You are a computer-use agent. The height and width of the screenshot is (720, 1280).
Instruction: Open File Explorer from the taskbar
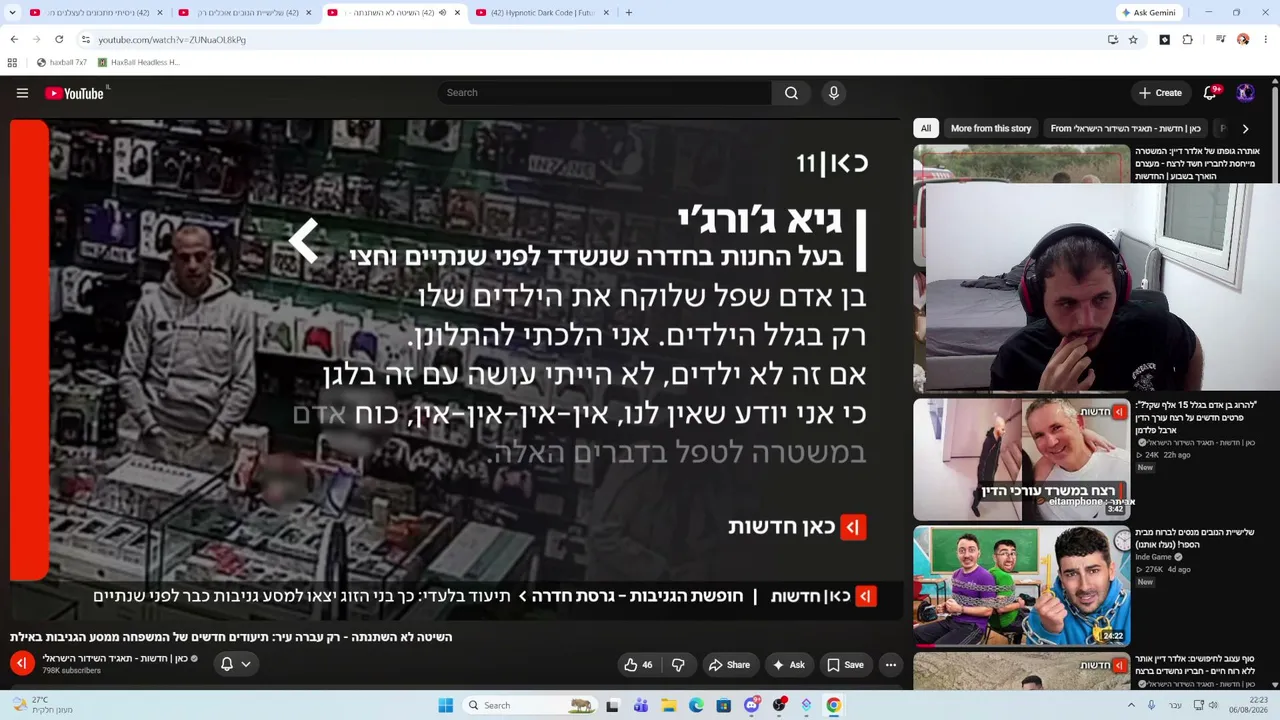coord(669,705)
